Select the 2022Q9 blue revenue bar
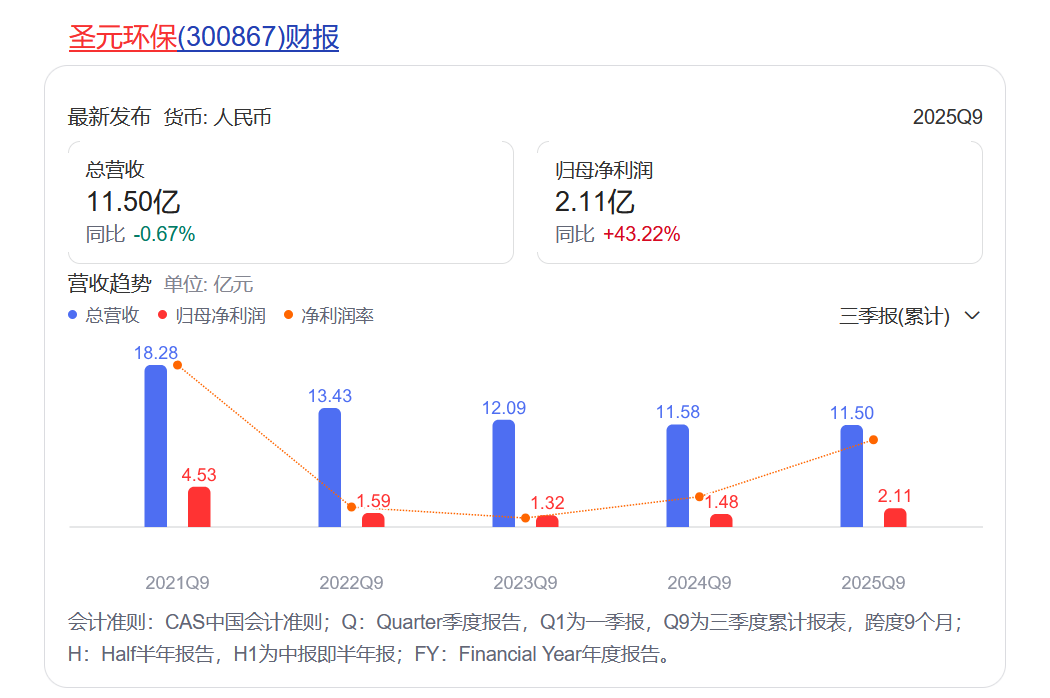Image resolution: width=1050 pixels, height=698 pixels. coord(329,468)
